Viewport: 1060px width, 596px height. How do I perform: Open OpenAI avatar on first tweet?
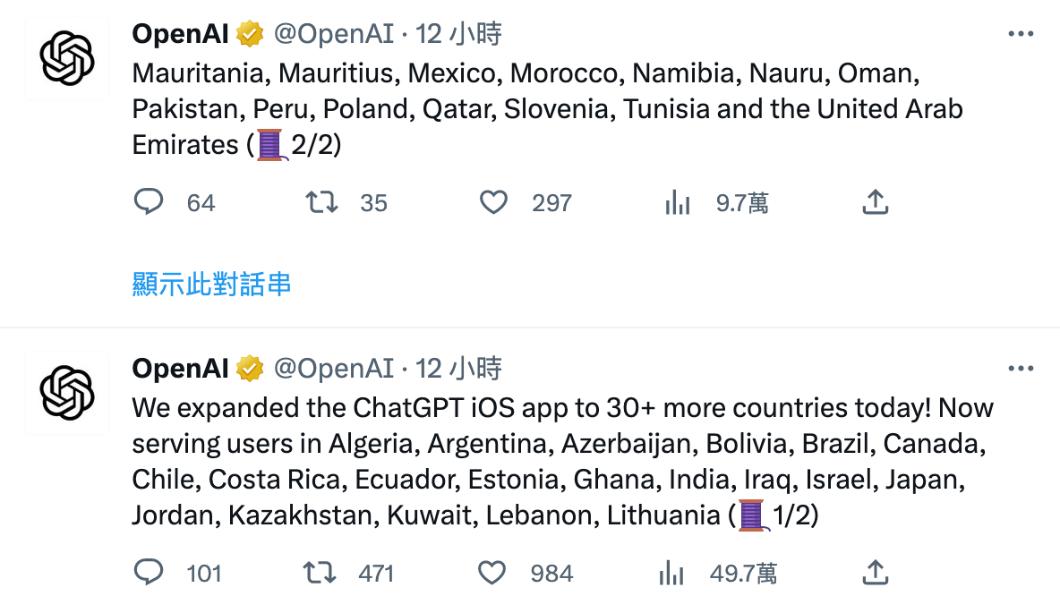(67, 59)
